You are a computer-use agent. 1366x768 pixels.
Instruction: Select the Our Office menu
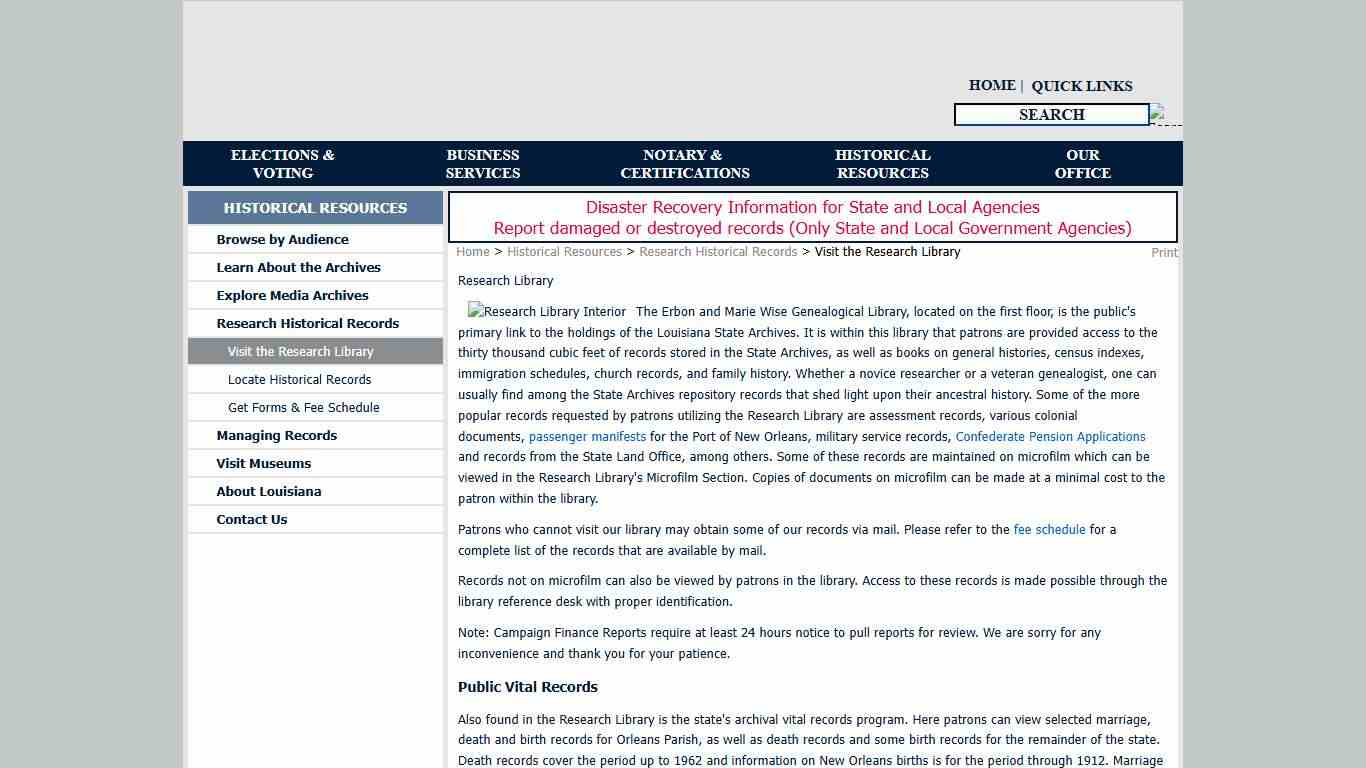tap(1082, 164)
